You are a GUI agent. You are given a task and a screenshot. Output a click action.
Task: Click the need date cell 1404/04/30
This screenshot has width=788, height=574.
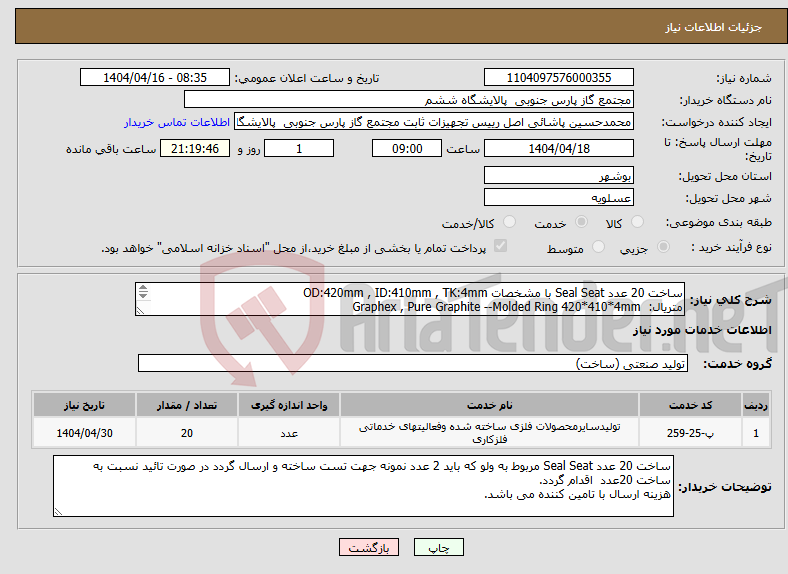tap(84, 433)
